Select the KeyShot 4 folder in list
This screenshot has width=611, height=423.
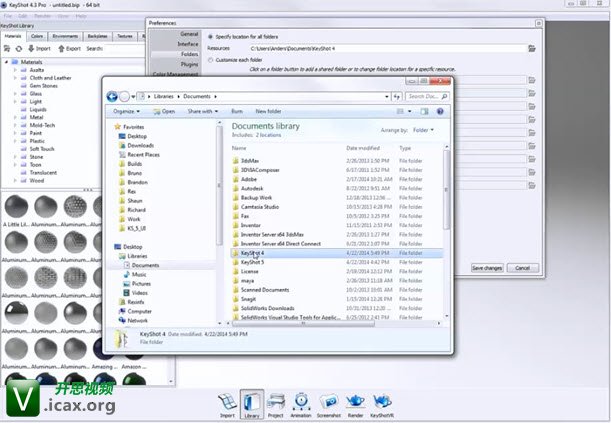[251, 253]
